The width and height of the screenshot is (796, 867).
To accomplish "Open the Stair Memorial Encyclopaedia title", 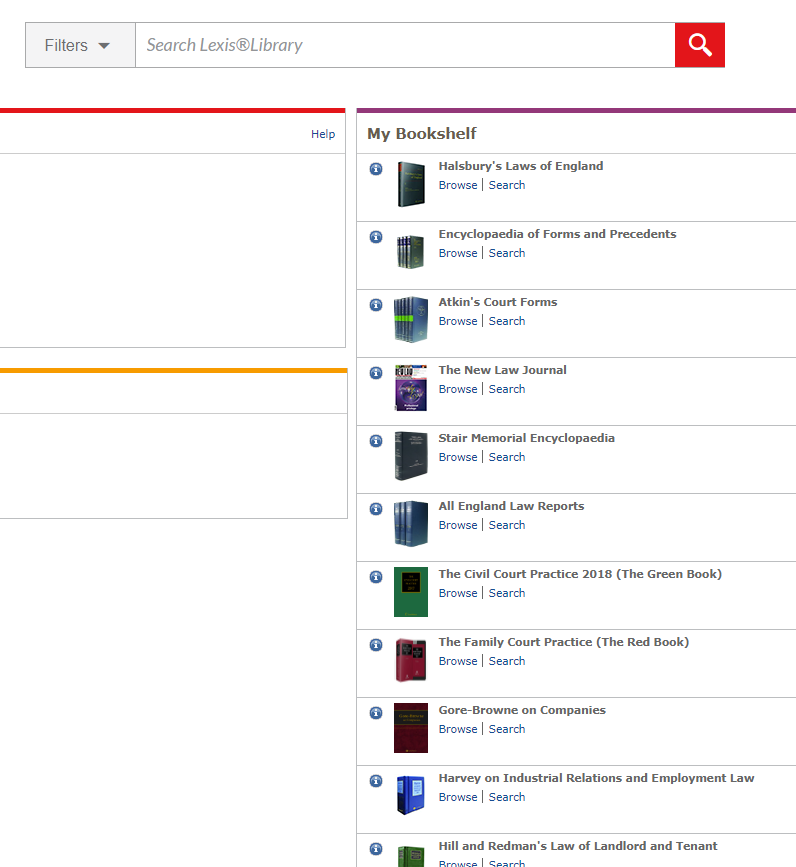I will pos(526,438).
